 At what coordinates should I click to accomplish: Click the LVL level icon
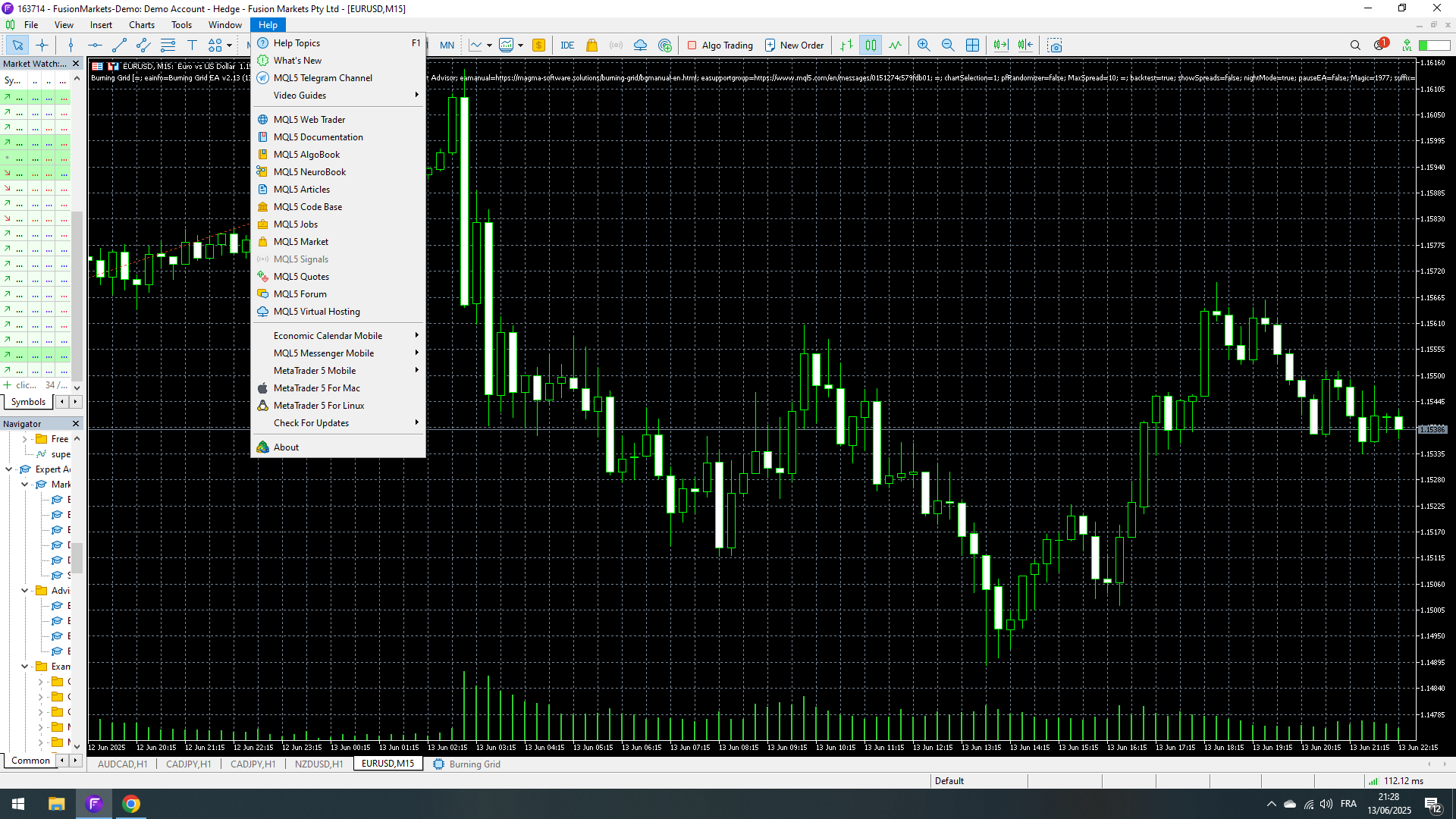1407,45
